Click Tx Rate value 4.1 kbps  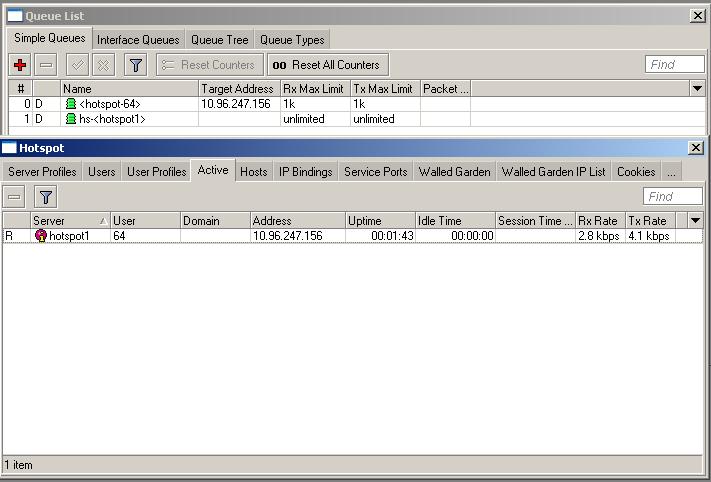(x=649, y=236)
